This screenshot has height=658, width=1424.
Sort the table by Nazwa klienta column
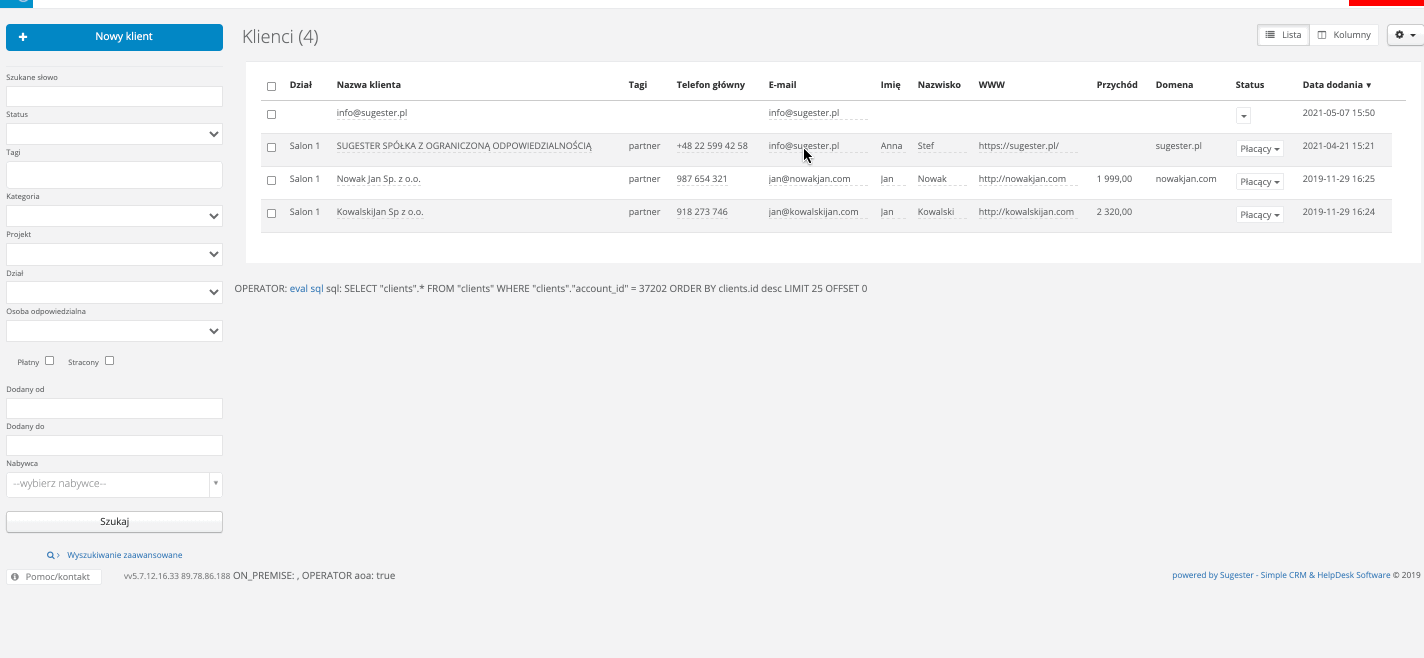(368, 85)
